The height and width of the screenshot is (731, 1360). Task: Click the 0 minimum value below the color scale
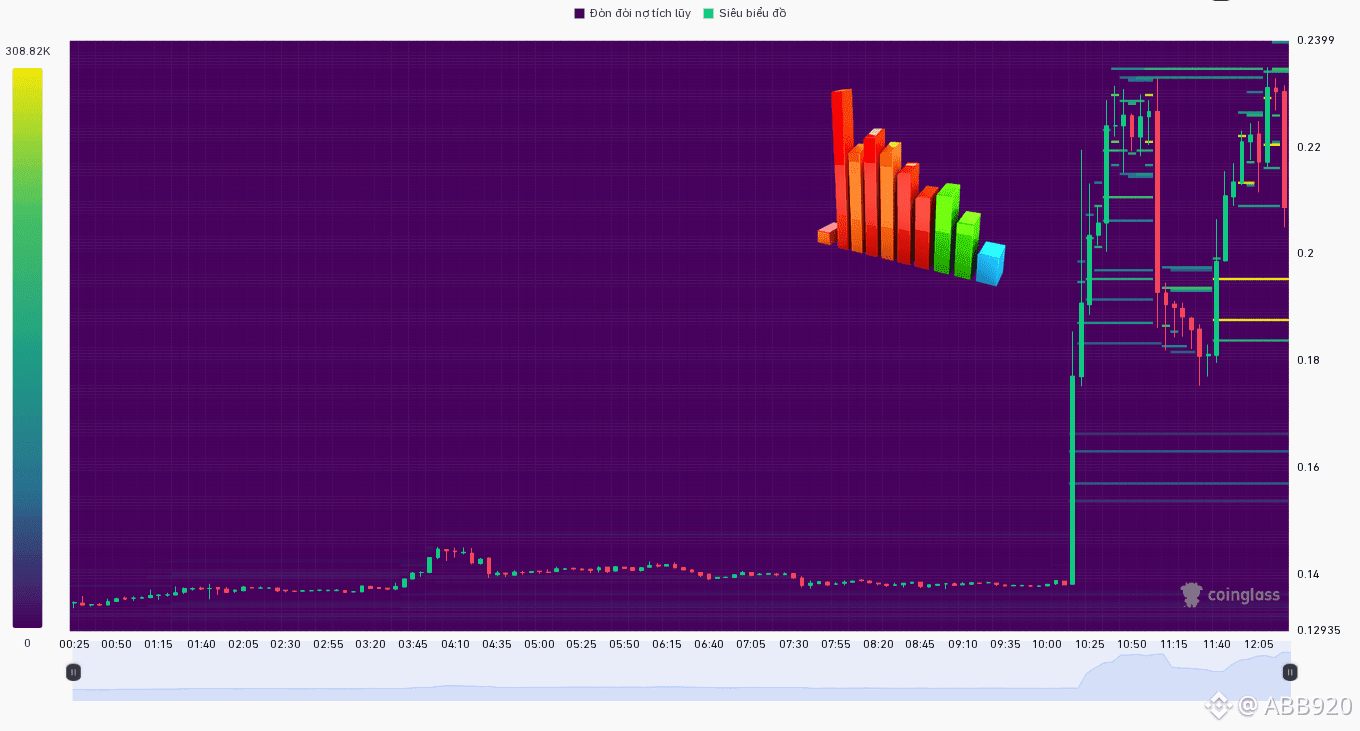pyautogui.click(x=27, y=643)
